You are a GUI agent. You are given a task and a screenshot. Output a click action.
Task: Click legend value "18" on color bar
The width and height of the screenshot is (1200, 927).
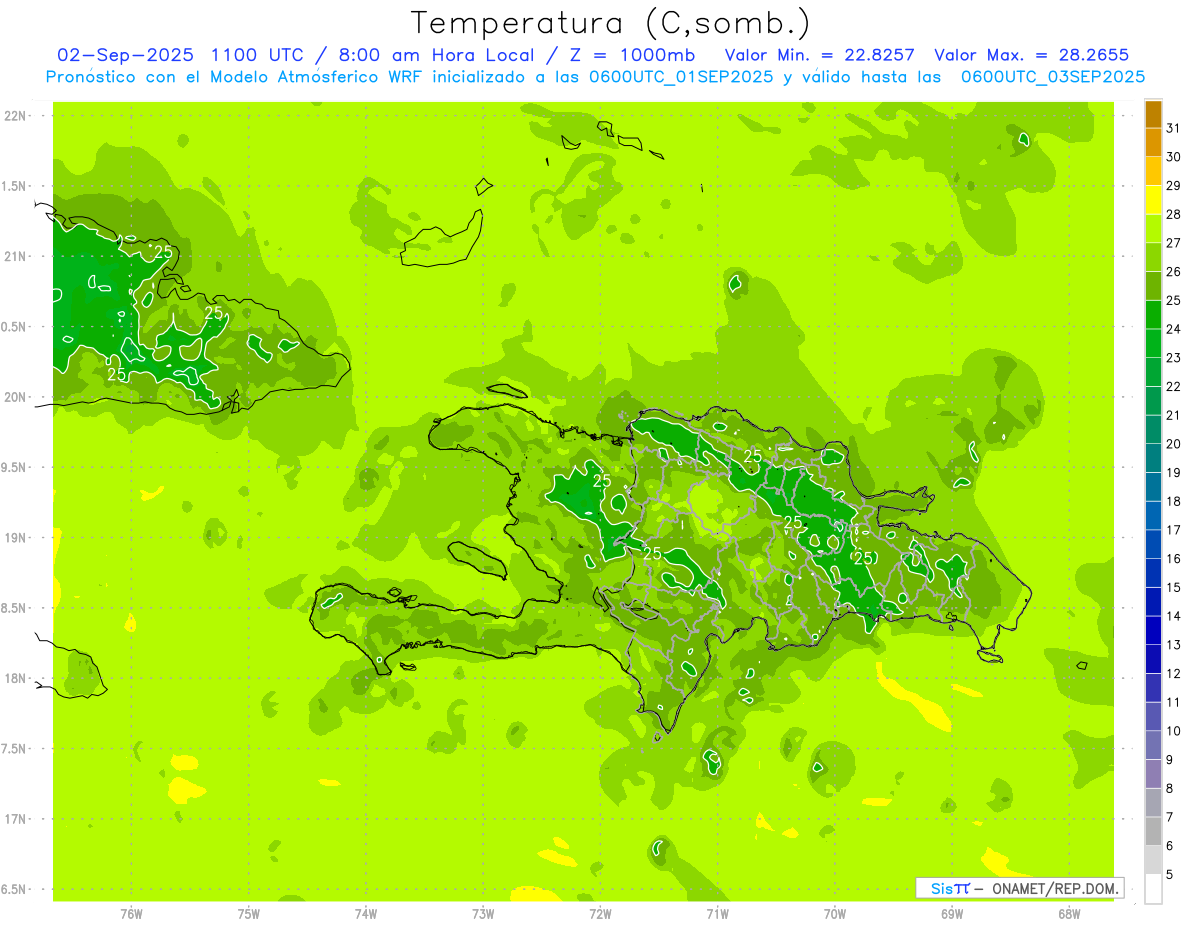pos(1173,501)
